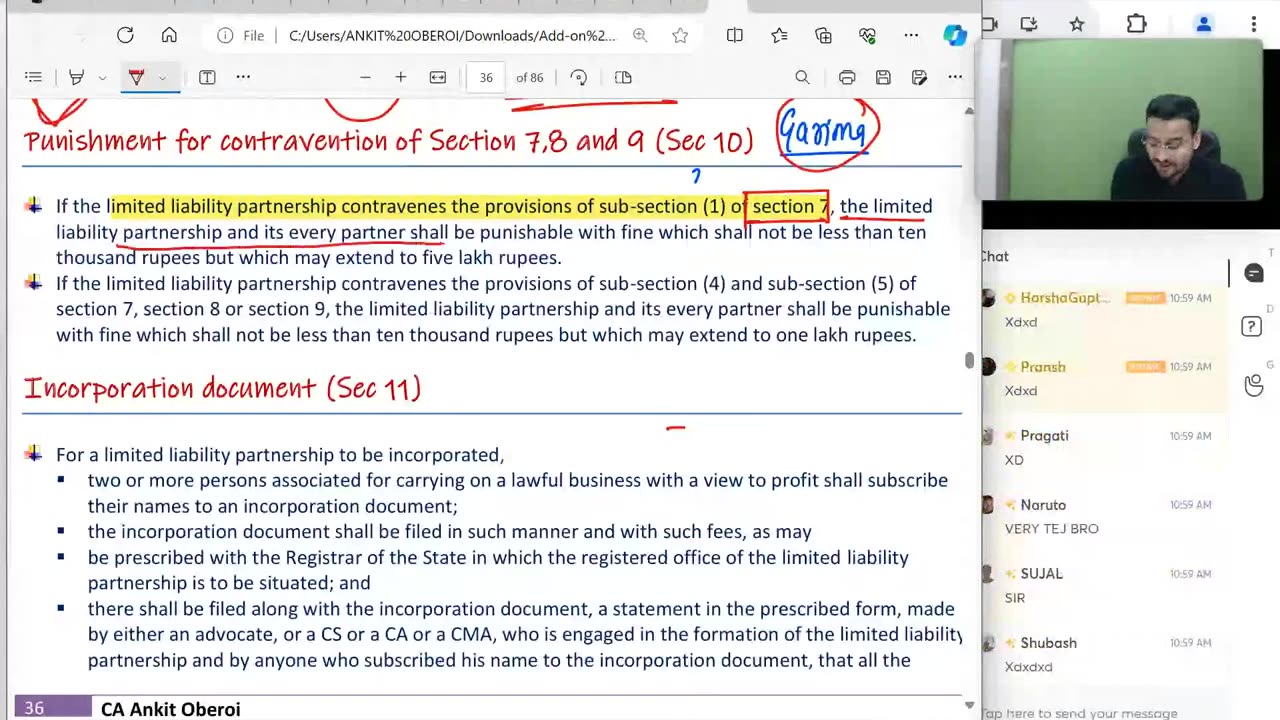Image resolution: width=1280 pixels, height=720 pixels.
Task: Open the Copilot sidebar
Action: tap(955, 35)
